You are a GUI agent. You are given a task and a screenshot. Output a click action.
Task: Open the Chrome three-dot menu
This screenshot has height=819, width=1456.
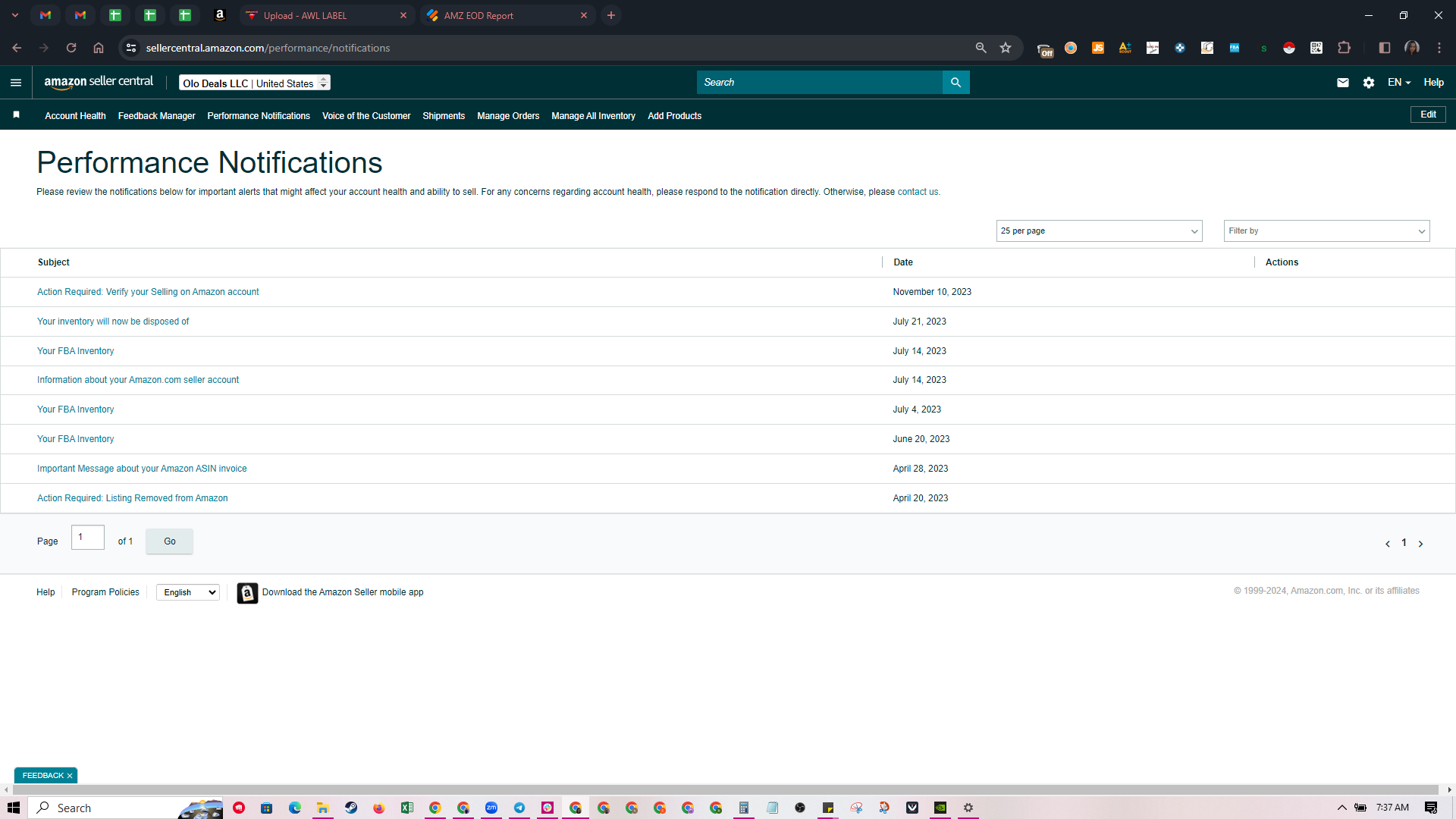pyautogui.click(x=1439, y=48)
